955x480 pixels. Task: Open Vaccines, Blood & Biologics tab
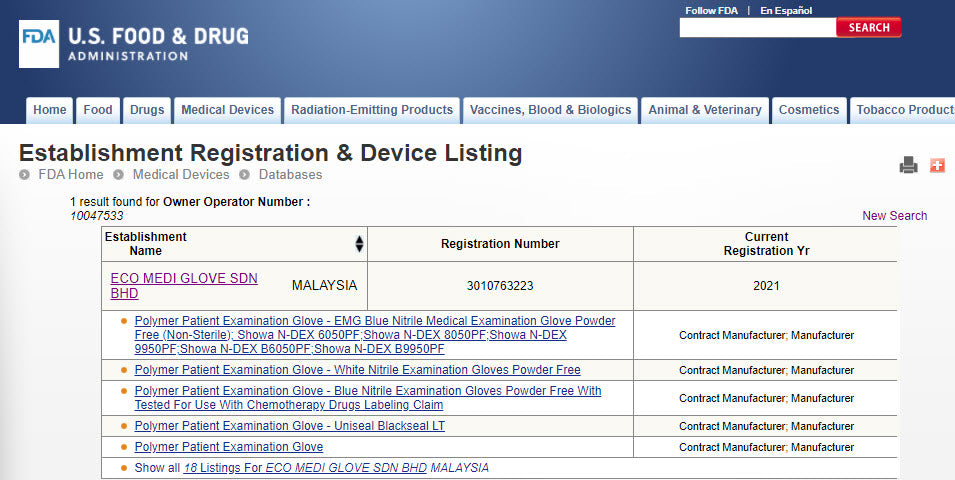[x=550, y=110]
